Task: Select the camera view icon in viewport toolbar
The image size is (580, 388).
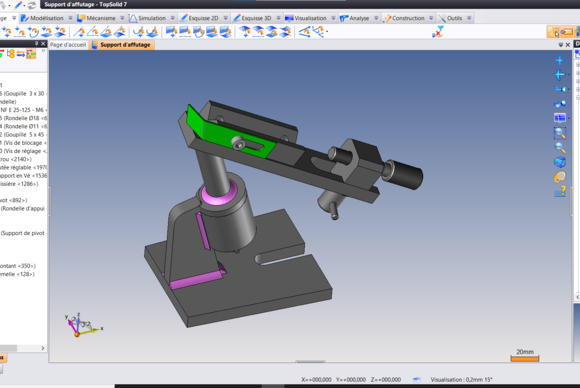Action: pyautogui.click(x=560, y=89)
